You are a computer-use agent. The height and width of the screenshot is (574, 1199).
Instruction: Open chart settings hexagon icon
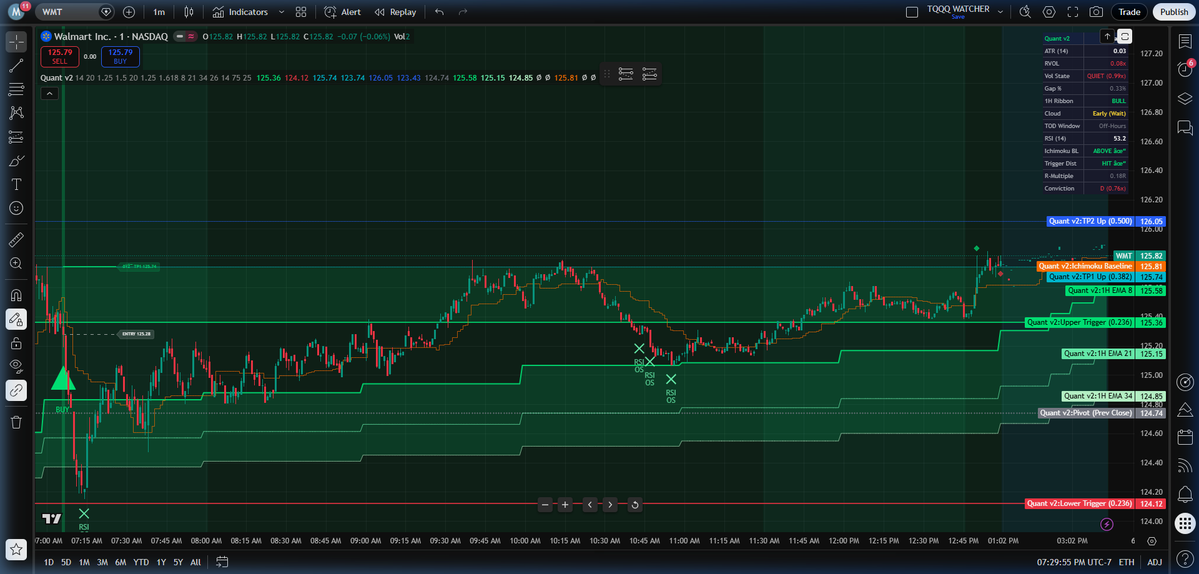point(1049,12)
